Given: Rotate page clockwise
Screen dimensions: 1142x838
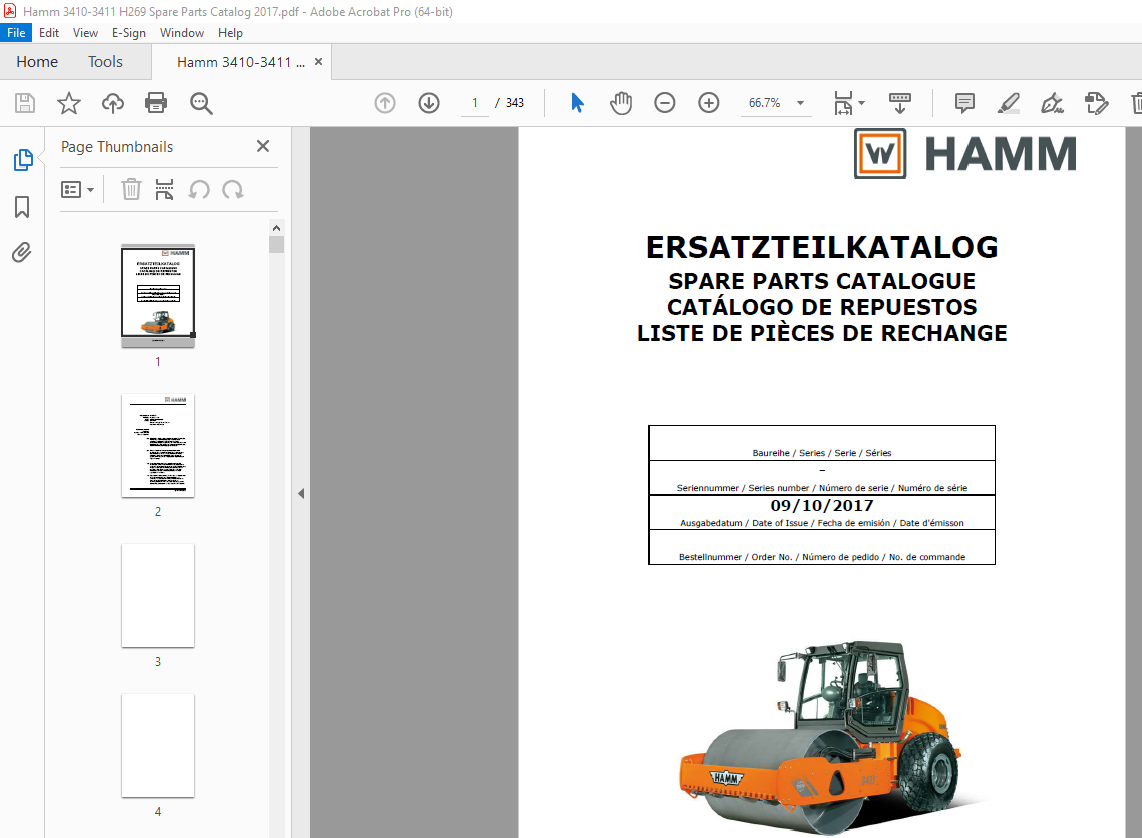Looking at the screenshot, I should click(232, 189).
